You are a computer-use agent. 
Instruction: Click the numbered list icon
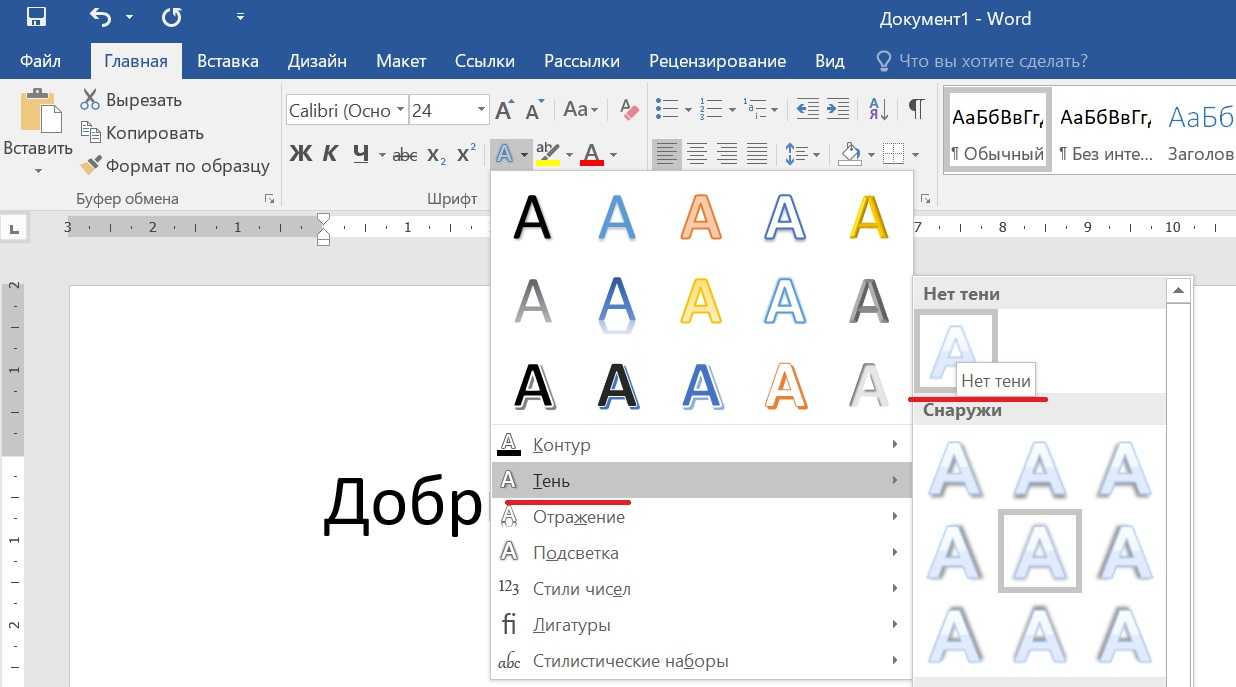click(711, 109)
